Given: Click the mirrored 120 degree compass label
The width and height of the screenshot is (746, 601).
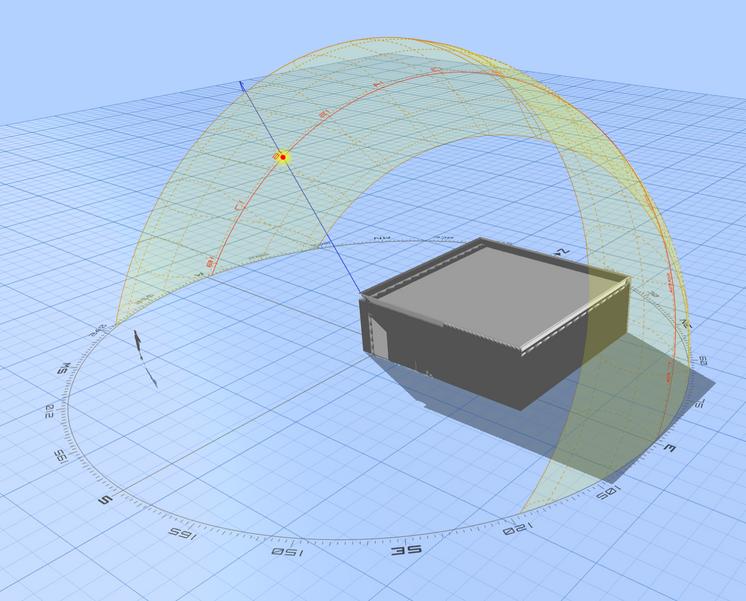Looking at the screenshot, I should click(x=516, y=528).
